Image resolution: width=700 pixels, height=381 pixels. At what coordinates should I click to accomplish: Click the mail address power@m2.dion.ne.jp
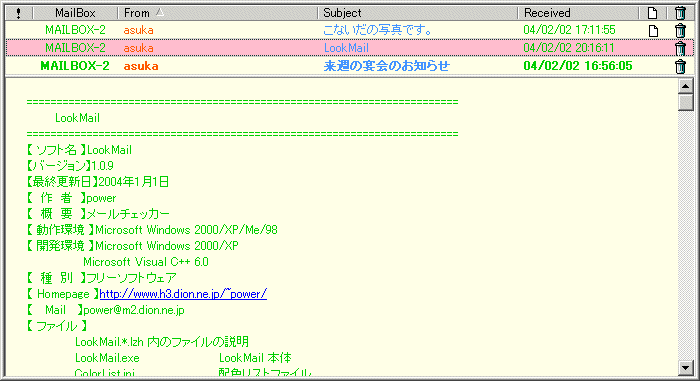(x=134, y=310)
